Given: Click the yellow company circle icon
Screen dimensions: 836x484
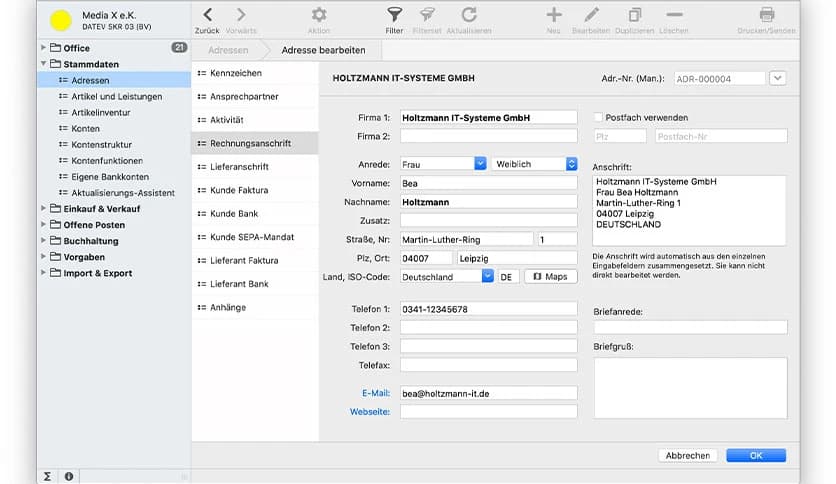Looking at the screenshot, I should [60, 20].
